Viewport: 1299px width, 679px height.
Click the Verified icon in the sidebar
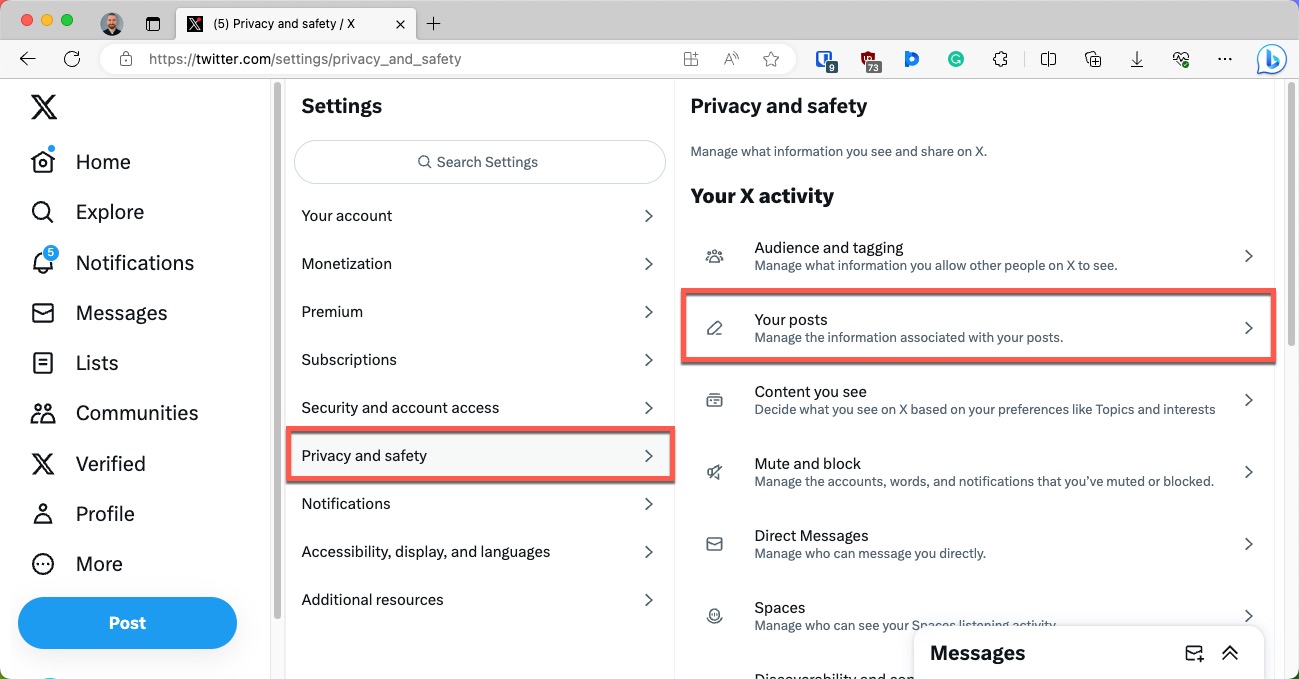coord(43,463)
